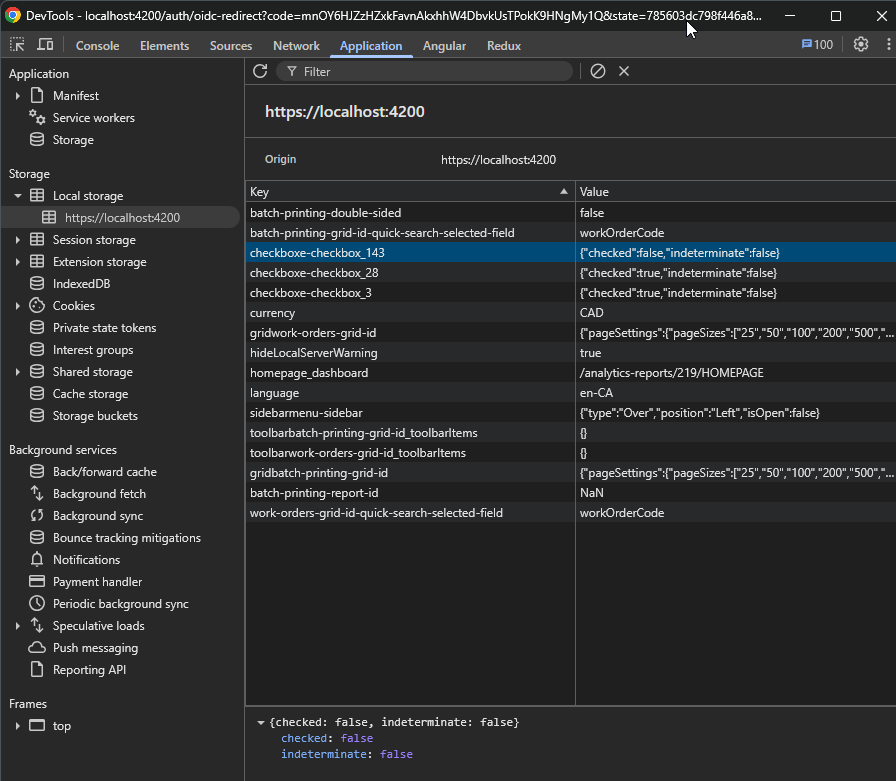Select the top frame entry
The width and height of the screenshot is (896, 781).
point(62,726)
